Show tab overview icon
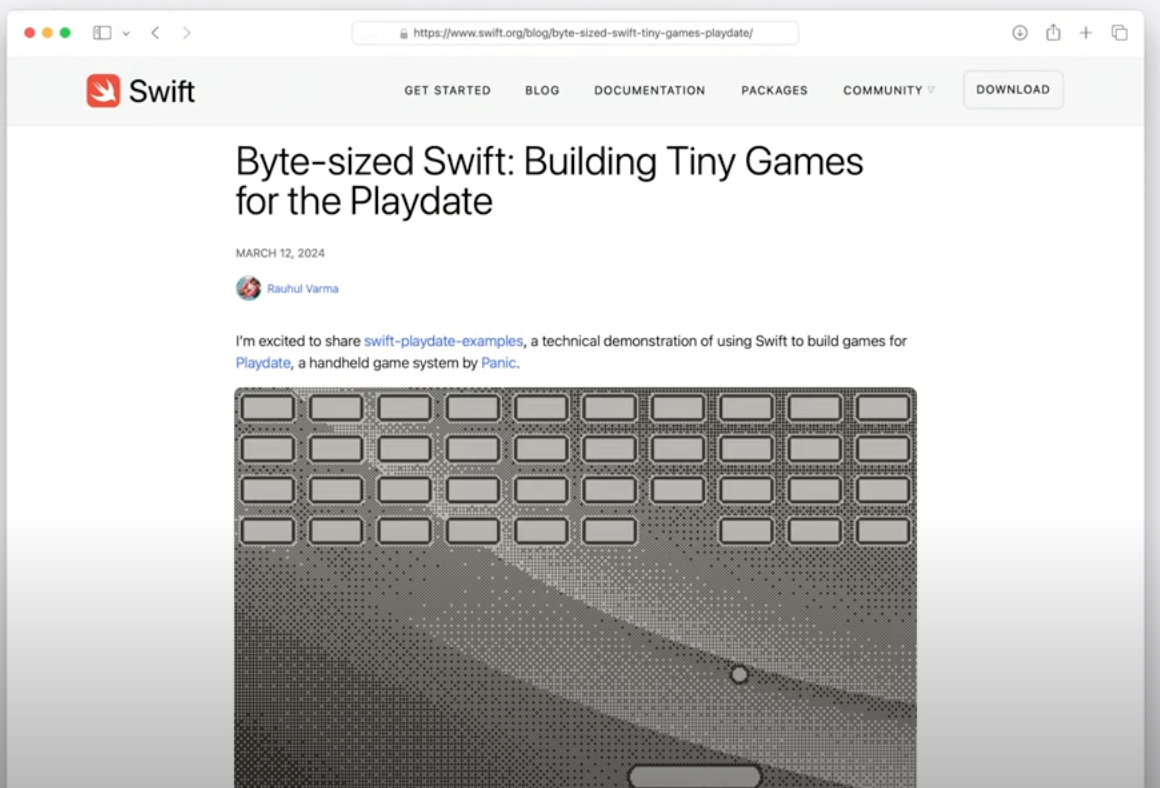Viewport: 1160px width, 788px height. pyautogui.click(x=1119, y=33)
